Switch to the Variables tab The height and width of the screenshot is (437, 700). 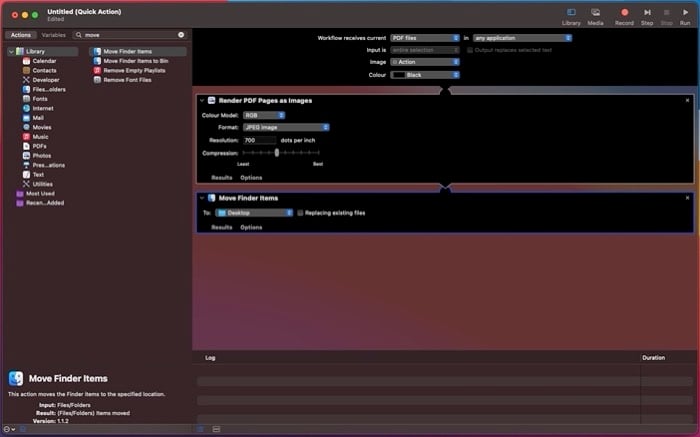(x=54, y=35)
